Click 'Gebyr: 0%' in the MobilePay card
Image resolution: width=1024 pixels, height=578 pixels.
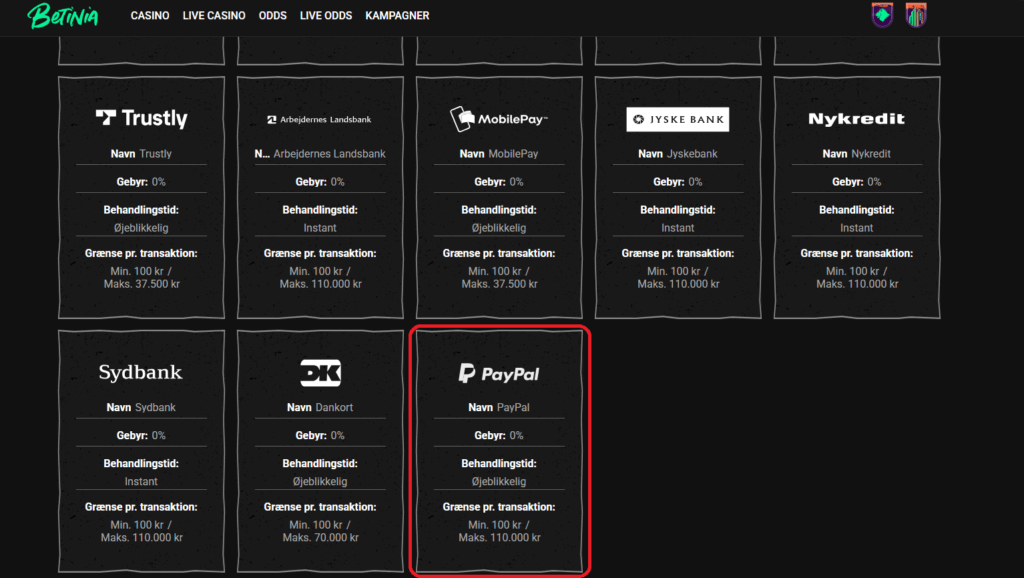click(499, 182)
